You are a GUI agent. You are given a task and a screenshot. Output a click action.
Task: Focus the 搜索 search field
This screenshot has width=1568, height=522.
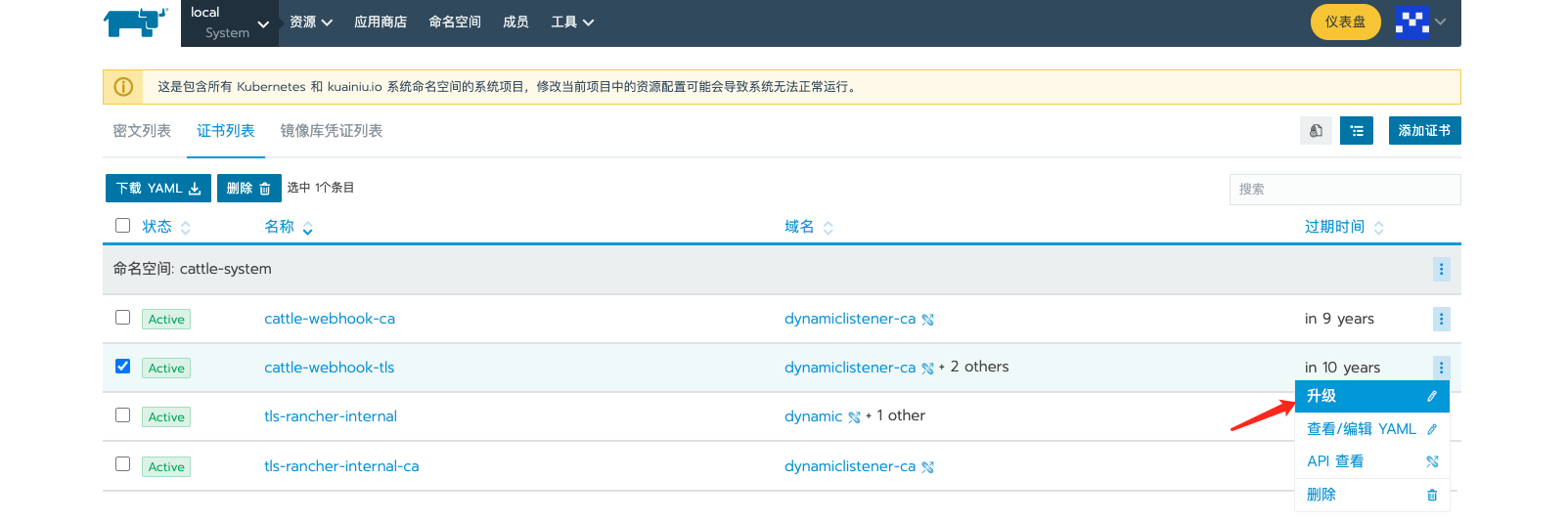pos(1344,190)
